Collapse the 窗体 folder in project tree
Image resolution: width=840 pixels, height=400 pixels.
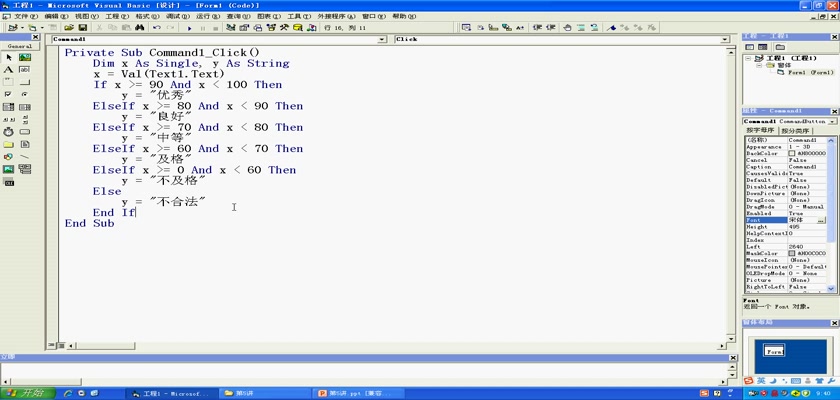click(758, 65)
